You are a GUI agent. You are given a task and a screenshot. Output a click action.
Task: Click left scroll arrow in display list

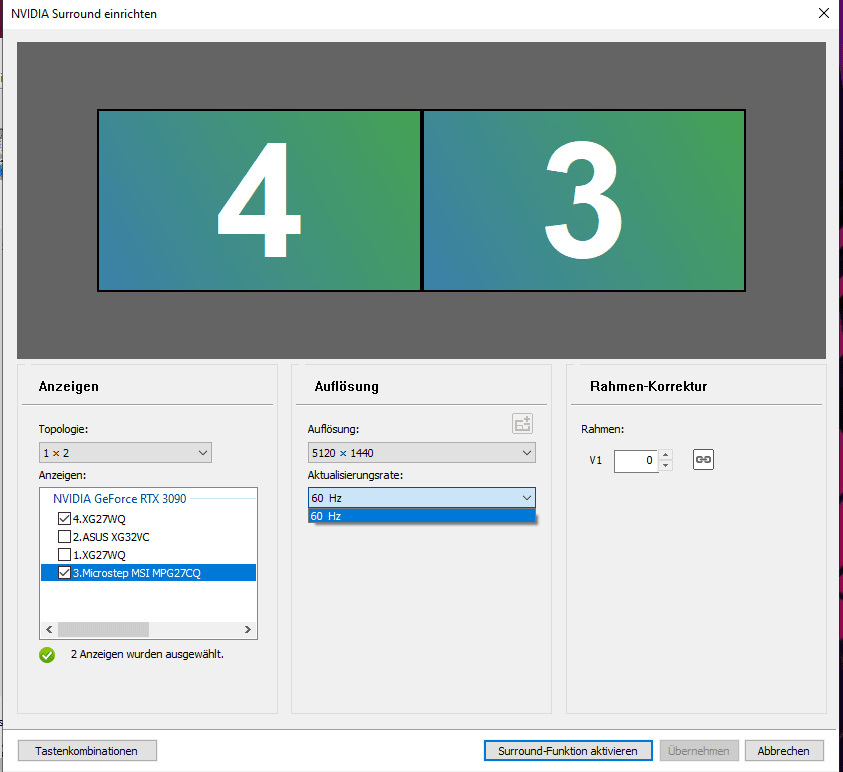(49, 630)
